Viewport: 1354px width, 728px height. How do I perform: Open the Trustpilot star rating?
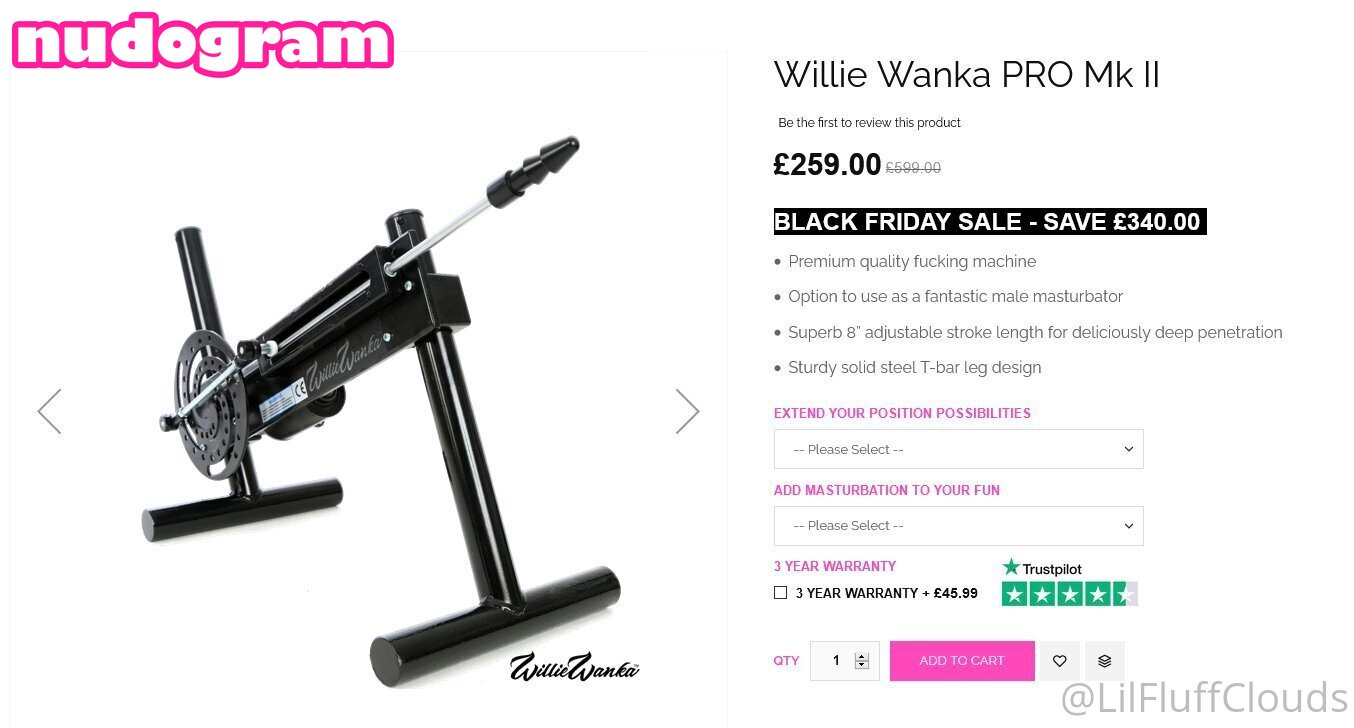pyautogui.click(x=1070, y=594)
